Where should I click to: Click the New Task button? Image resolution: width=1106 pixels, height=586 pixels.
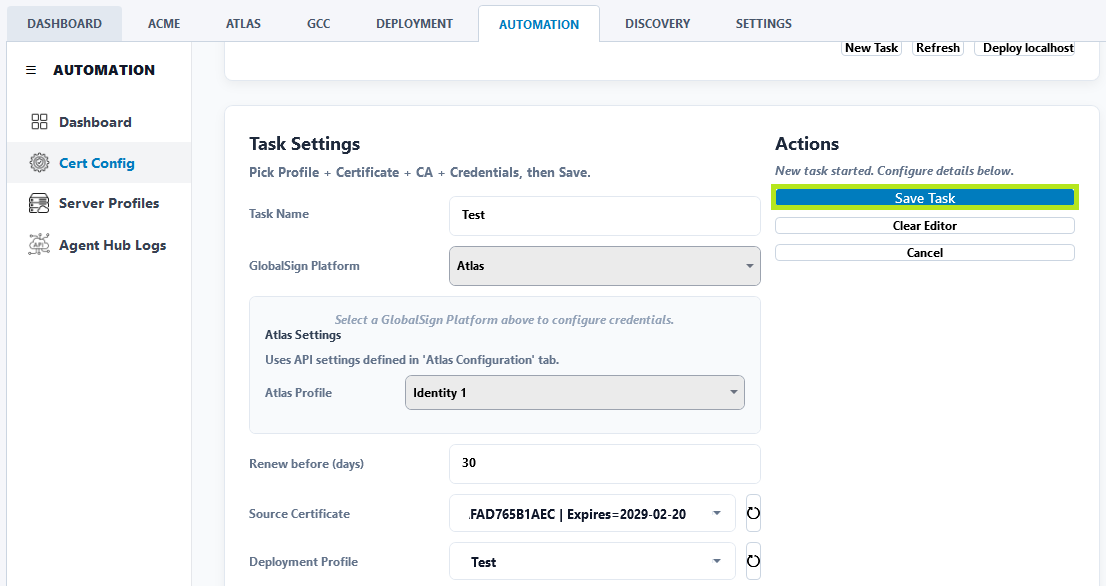pyautogui.click(x=871, y=48)
